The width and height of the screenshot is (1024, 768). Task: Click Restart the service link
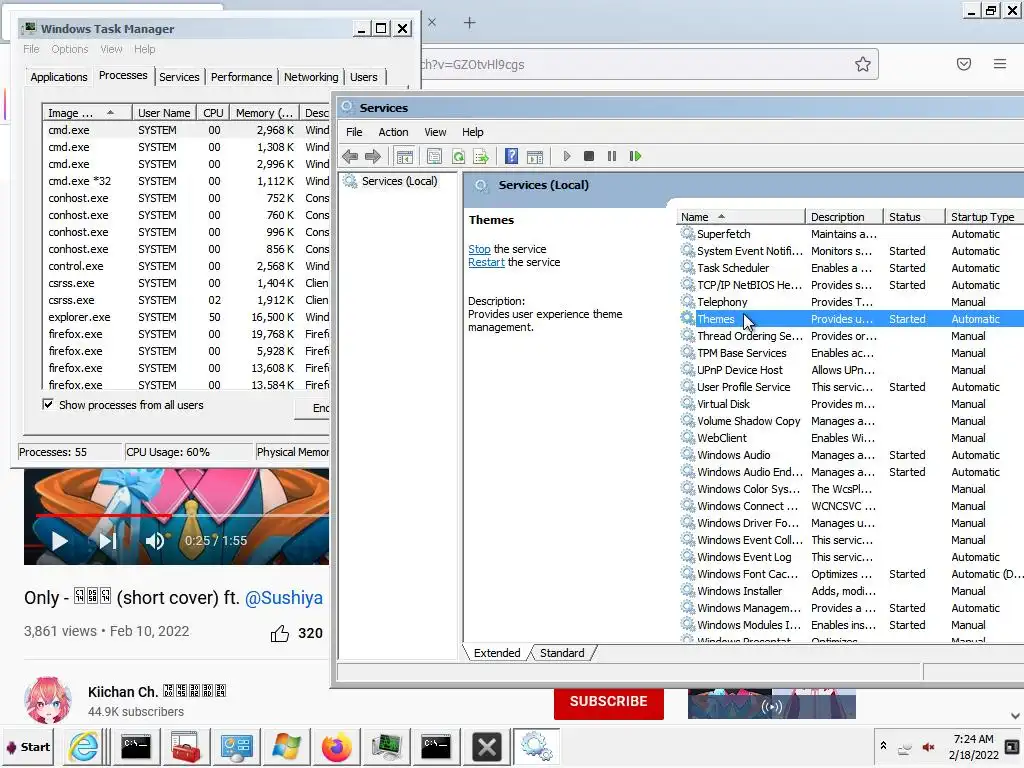click(486, 262)
